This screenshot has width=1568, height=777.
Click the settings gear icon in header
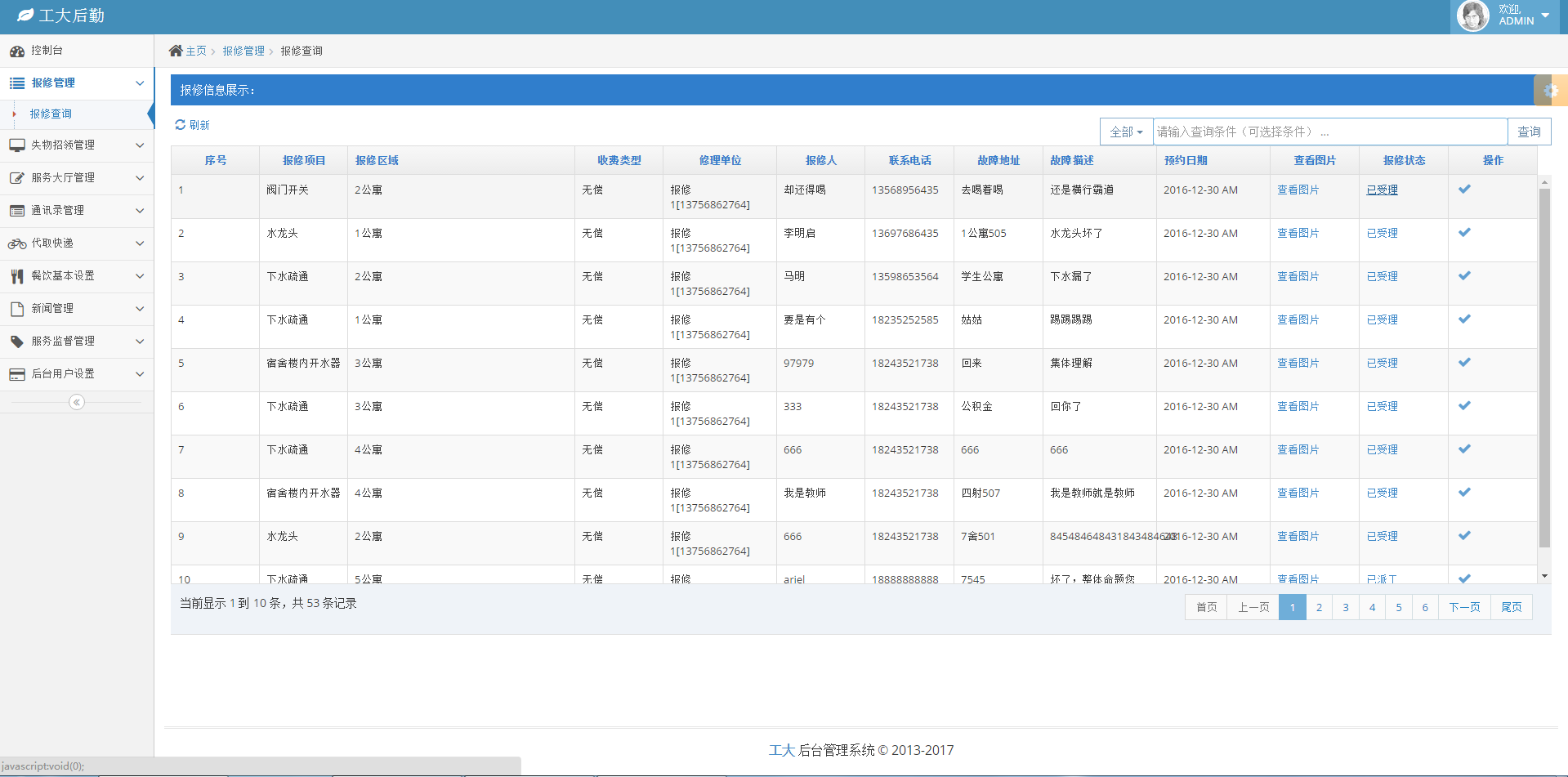[x=1551, y=91]
